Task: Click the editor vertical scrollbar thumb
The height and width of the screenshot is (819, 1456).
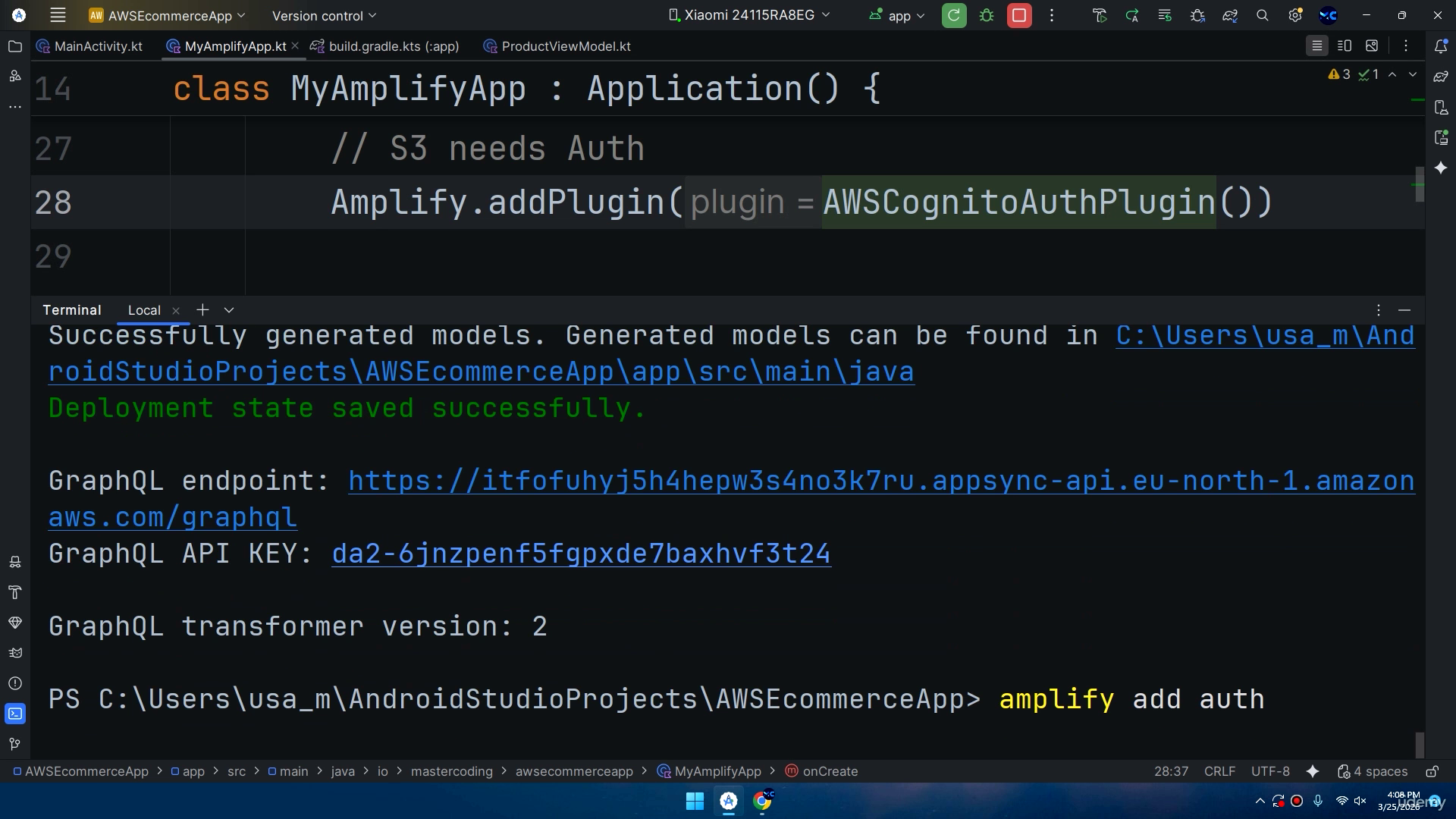Action: [x=1420, y=184]
